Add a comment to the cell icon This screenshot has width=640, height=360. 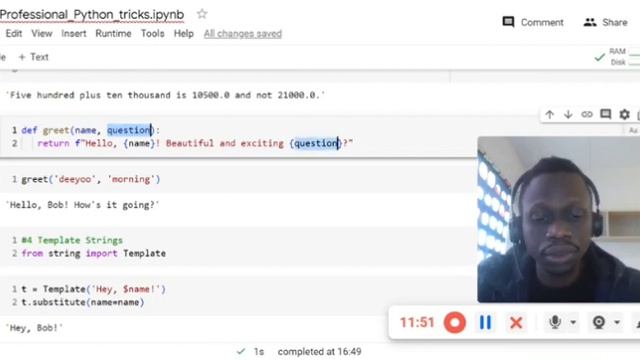605,114
